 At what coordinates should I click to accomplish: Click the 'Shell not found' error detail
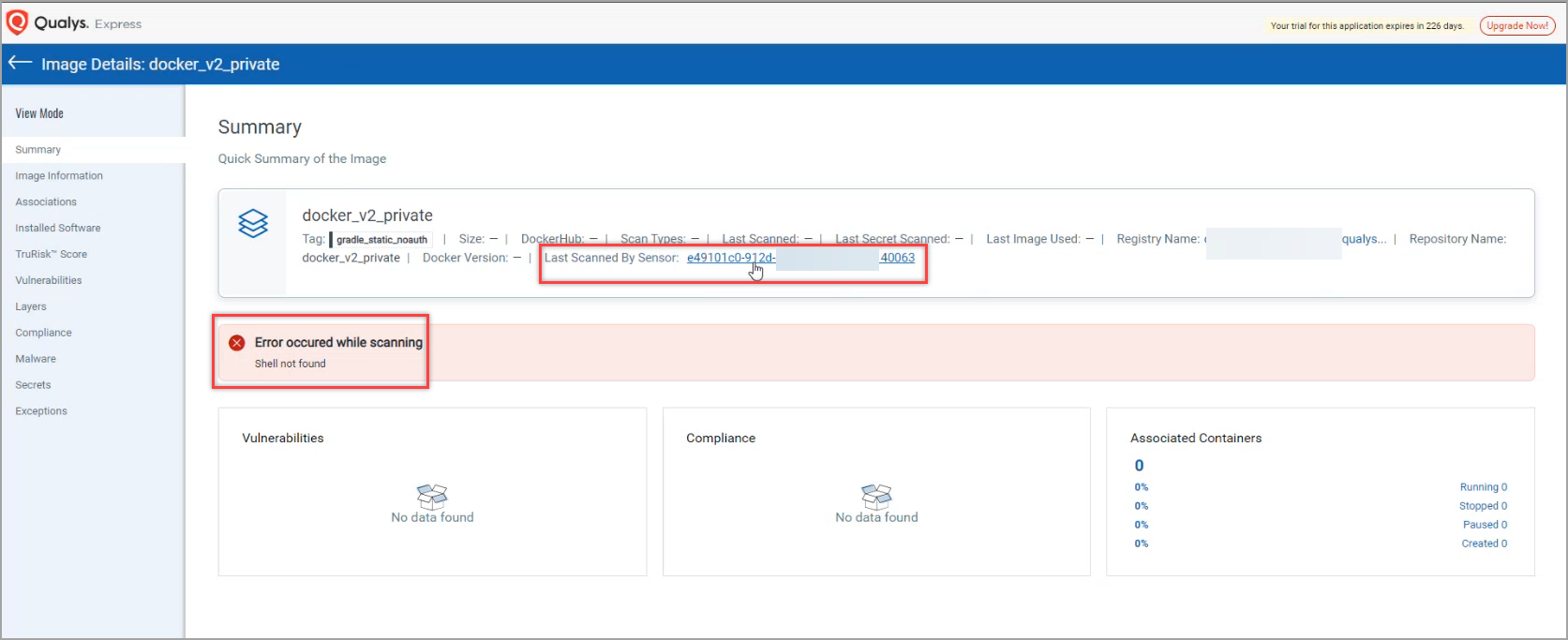(x=291, y=364)
